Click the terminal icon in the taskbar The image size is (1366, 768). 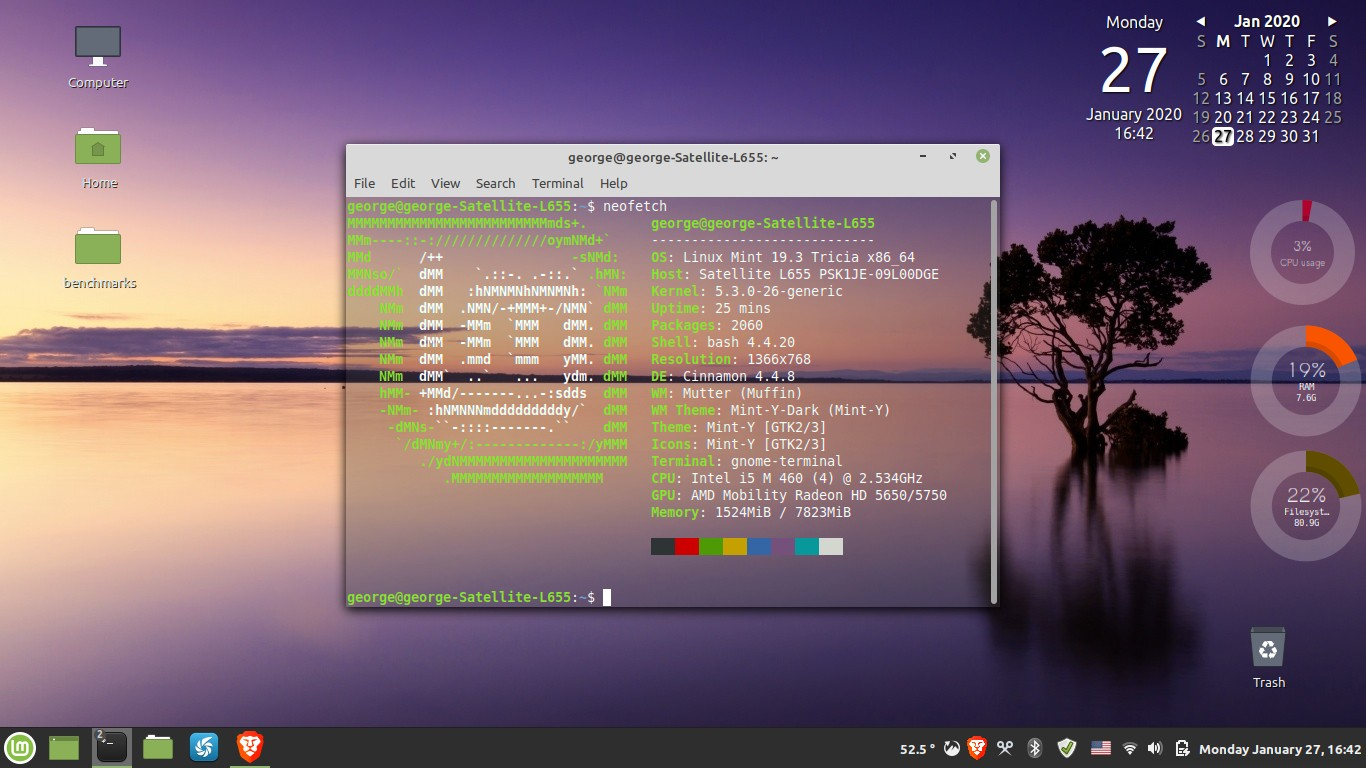point(111,747)
